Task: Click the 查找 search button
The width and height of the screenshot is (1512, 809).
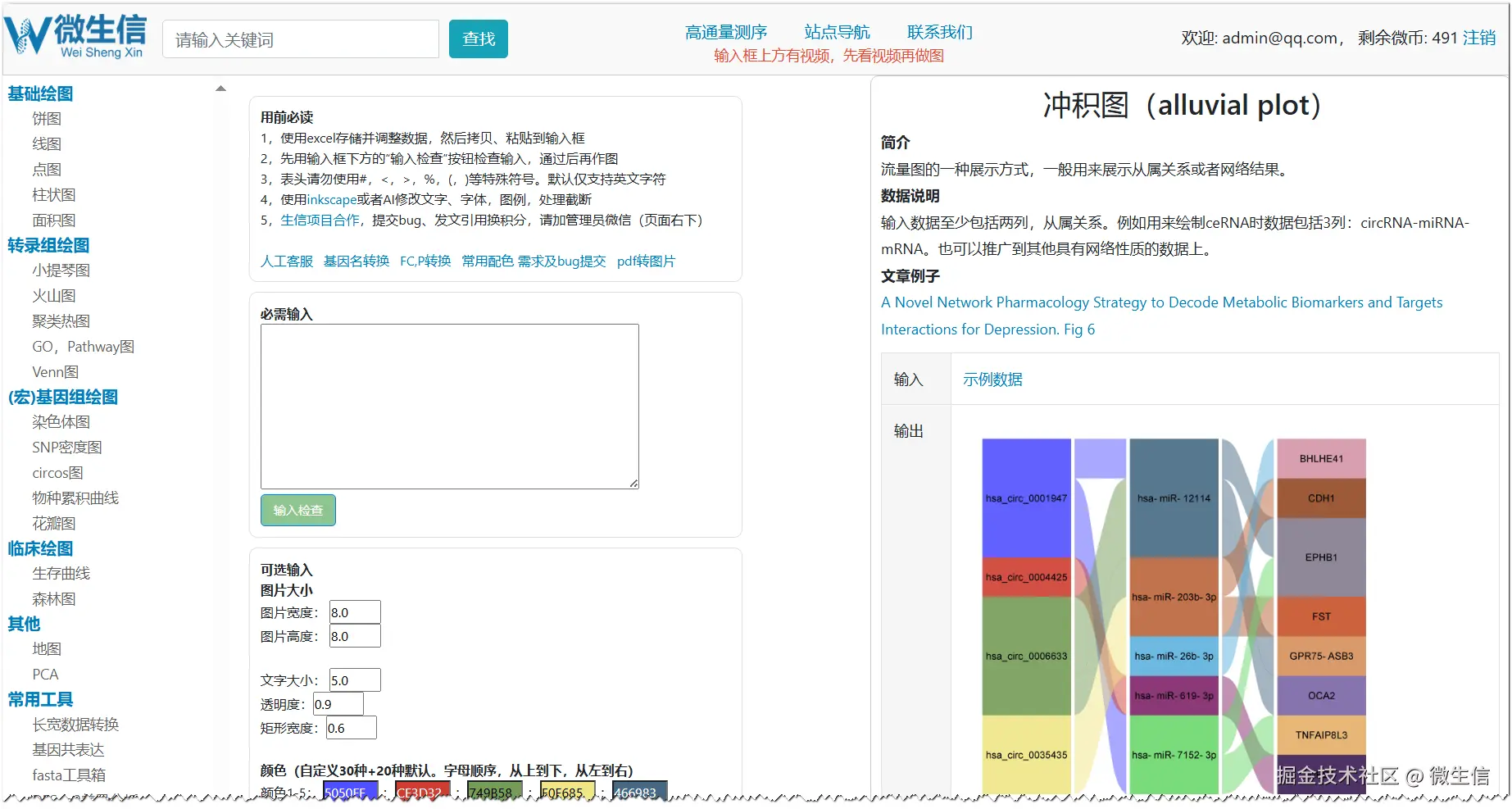Action: pyautogui.click(x=479, y=39)
